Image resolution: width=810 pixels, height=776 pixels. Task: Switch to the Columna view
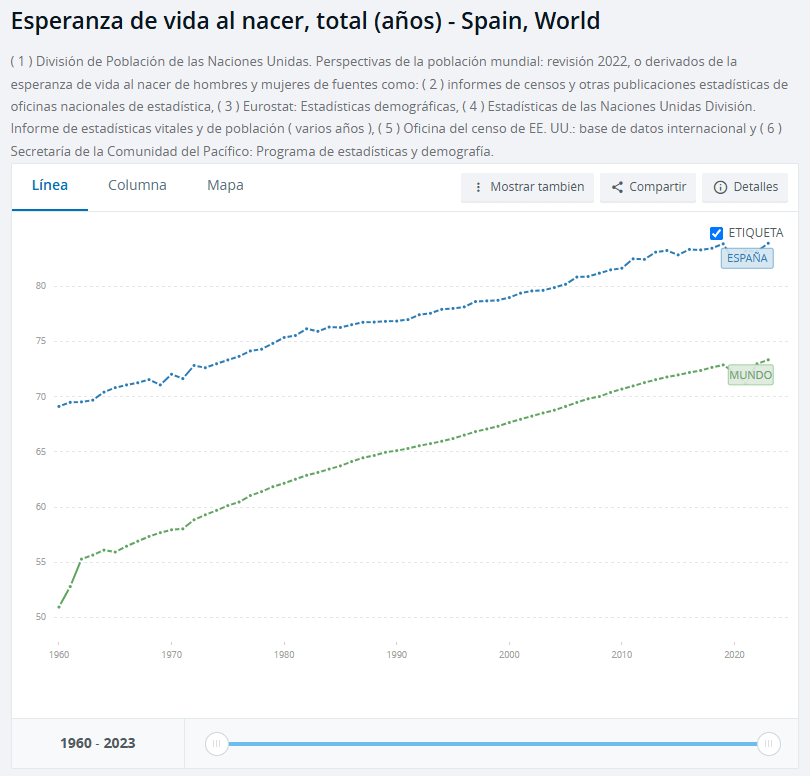[x=137, y=185]
